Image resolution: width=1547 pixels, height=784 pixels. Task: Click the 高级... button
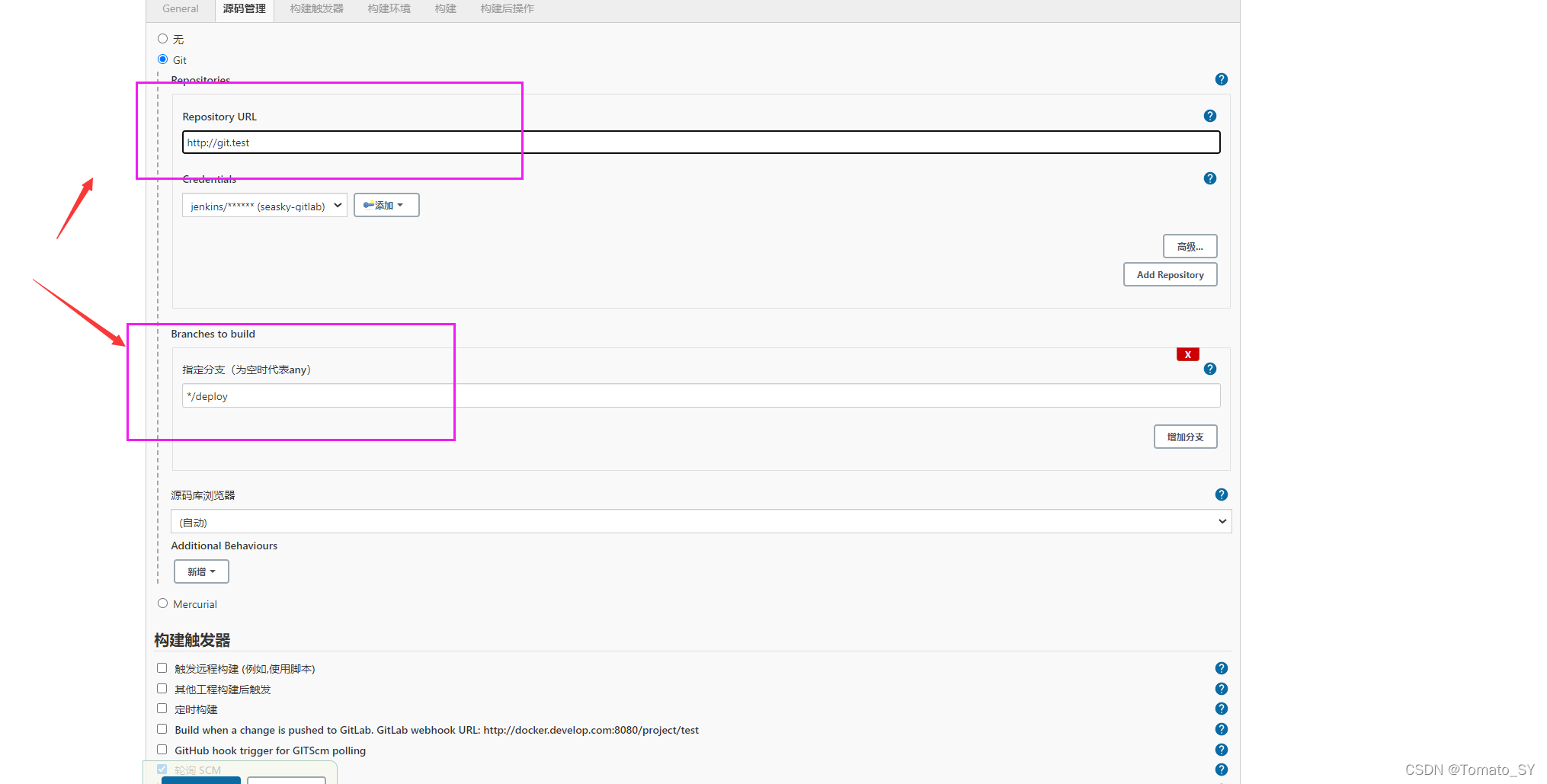coord(1190,246)
